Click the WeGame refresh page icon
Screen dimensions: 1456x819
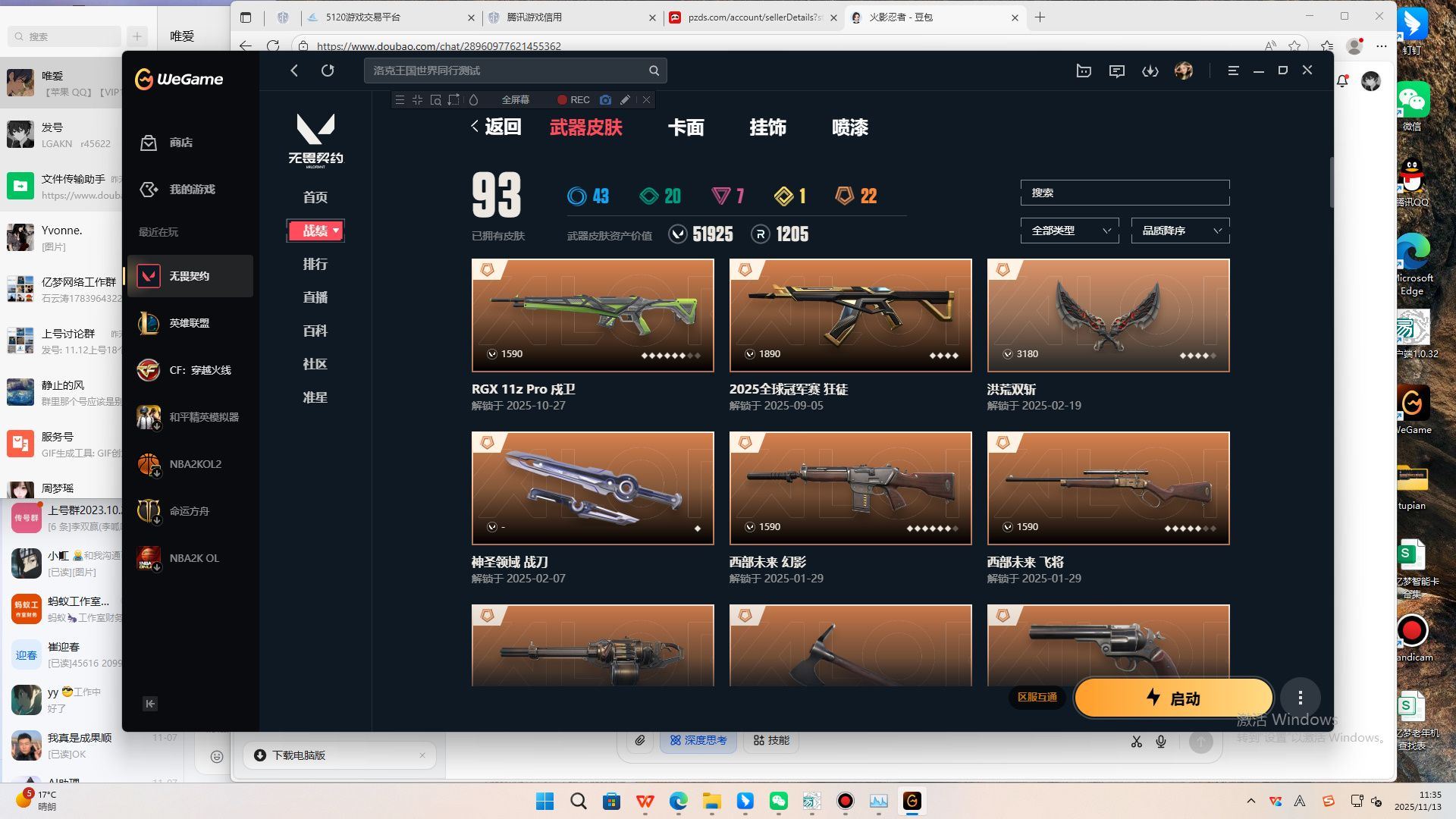click(328, 71)
